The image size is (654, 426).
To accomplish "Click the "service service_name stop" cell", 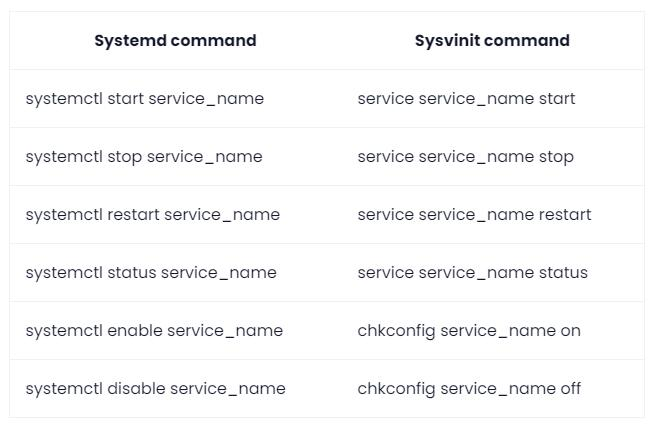I will tap(465, 157).
